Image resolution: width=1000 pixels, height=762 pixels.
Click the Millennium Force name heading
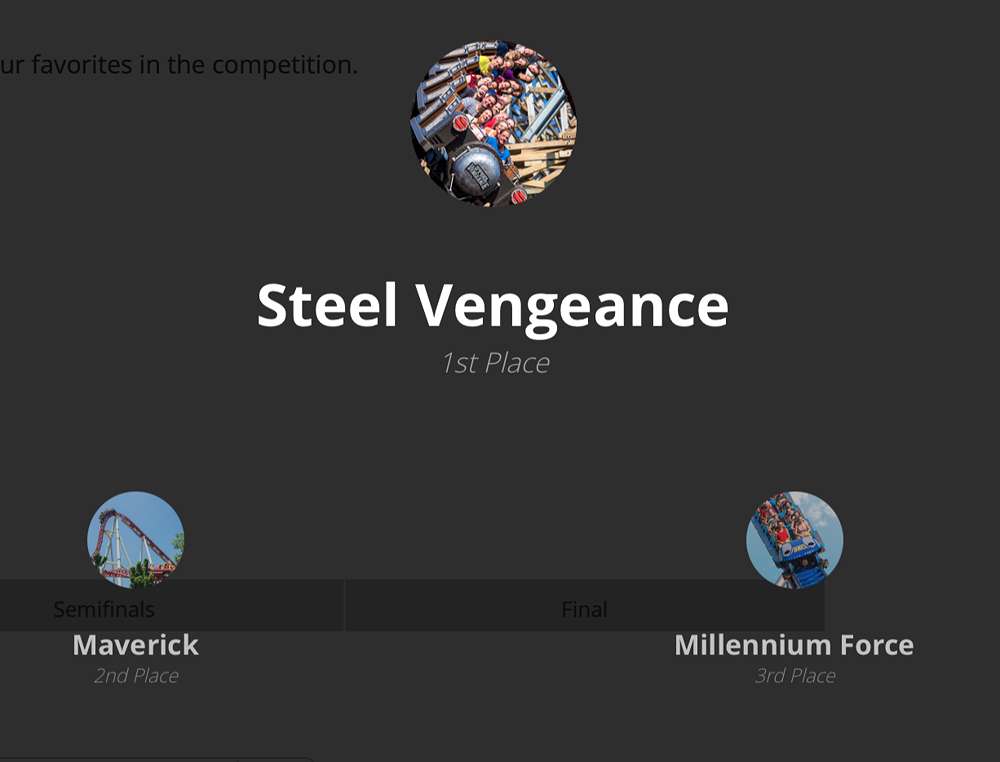click(x=794, y=645)
